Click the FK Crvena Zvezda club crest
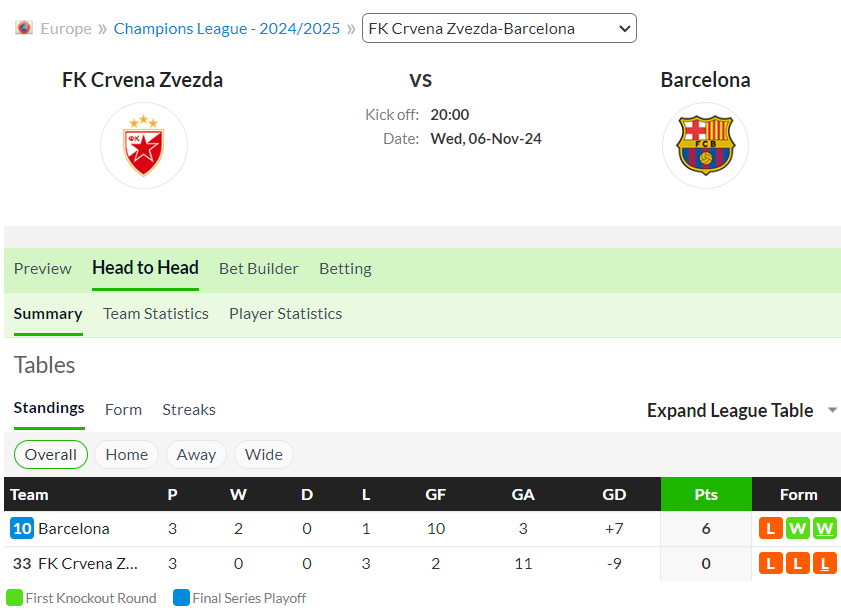The width and height of the screenshot is (841, 616). point(144,145)
